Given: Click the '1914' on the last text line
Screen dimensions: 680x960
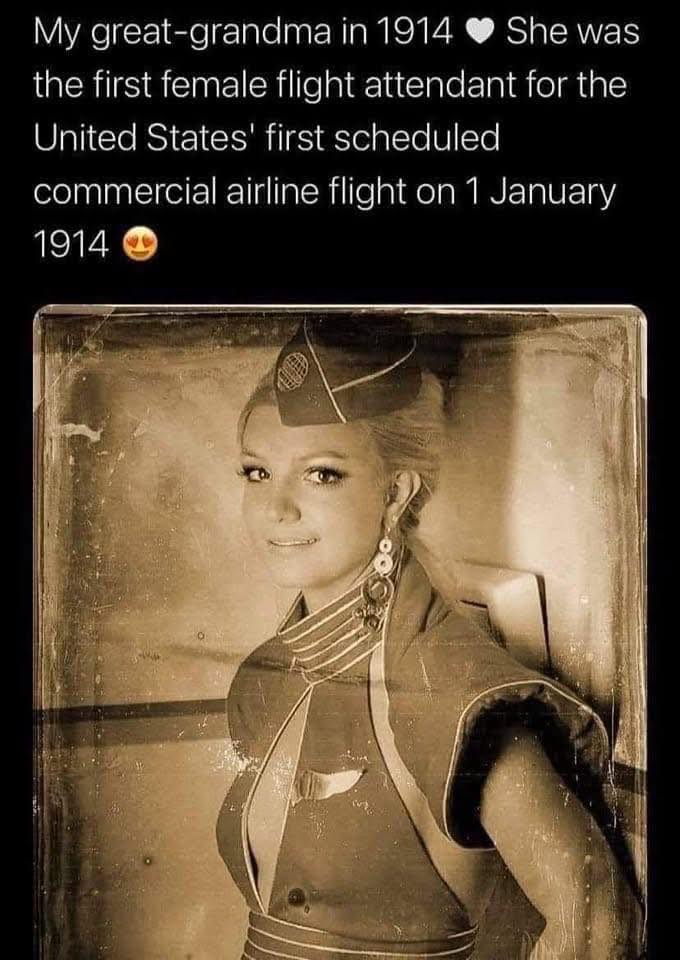Looking at the screenshot, I should coord(71,246).
